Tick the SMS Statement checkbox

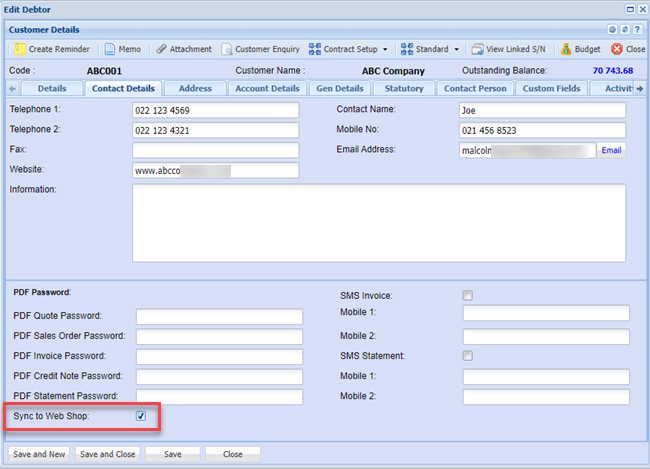pyautogui.click(x=467, y=356)
